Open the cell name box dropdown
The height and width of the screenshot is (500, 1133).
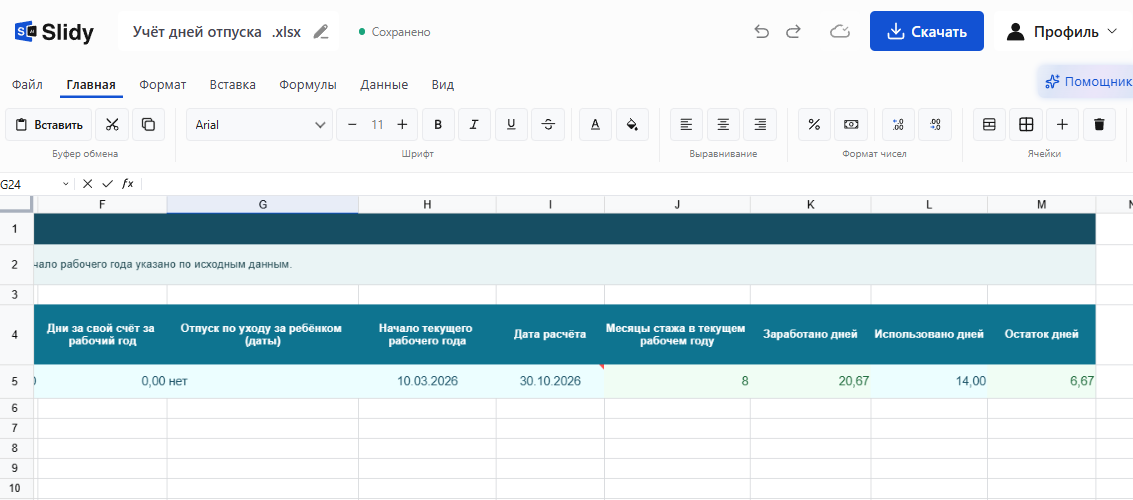[66, 184]
